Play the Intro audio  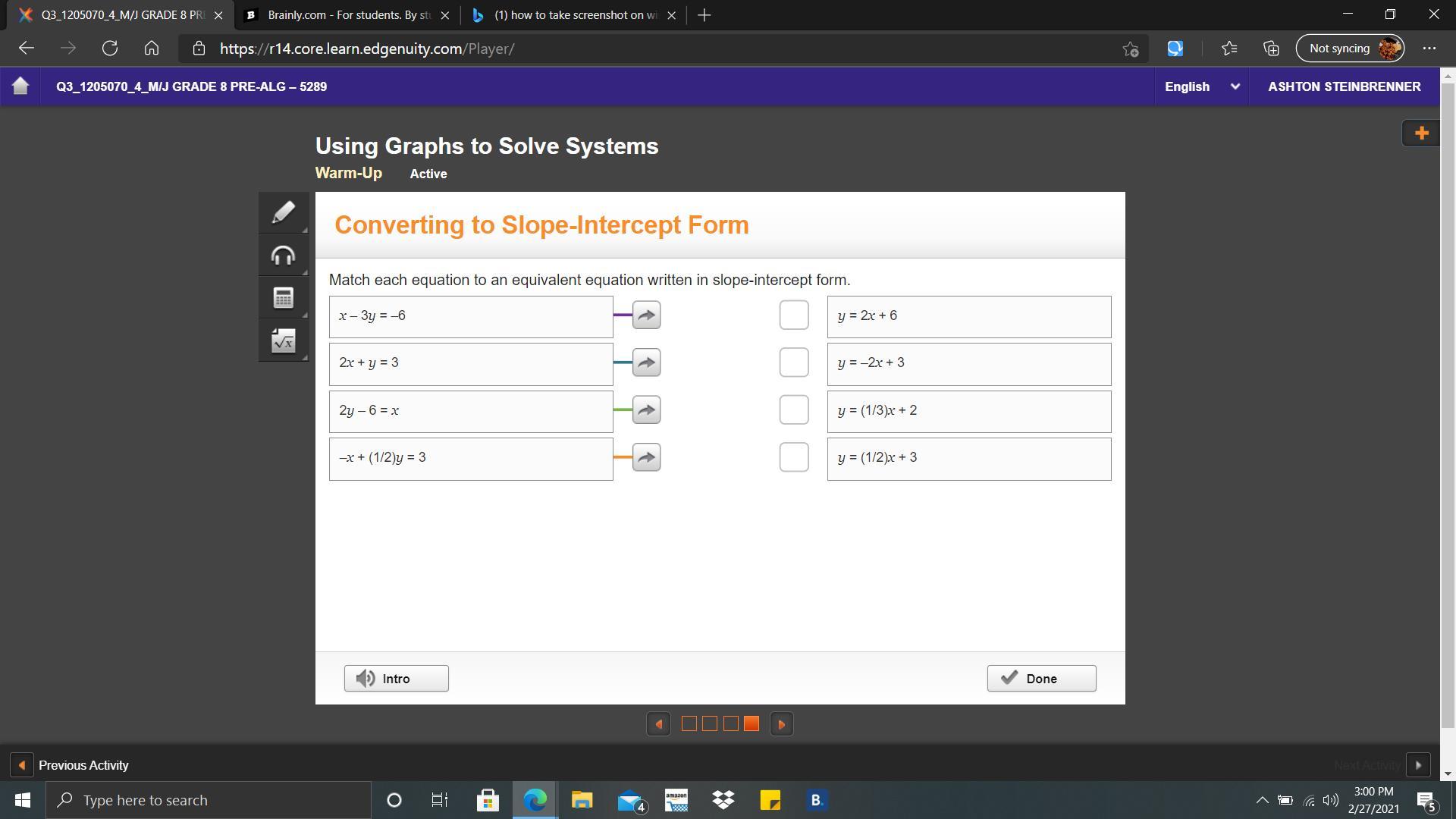coord(396,679)
